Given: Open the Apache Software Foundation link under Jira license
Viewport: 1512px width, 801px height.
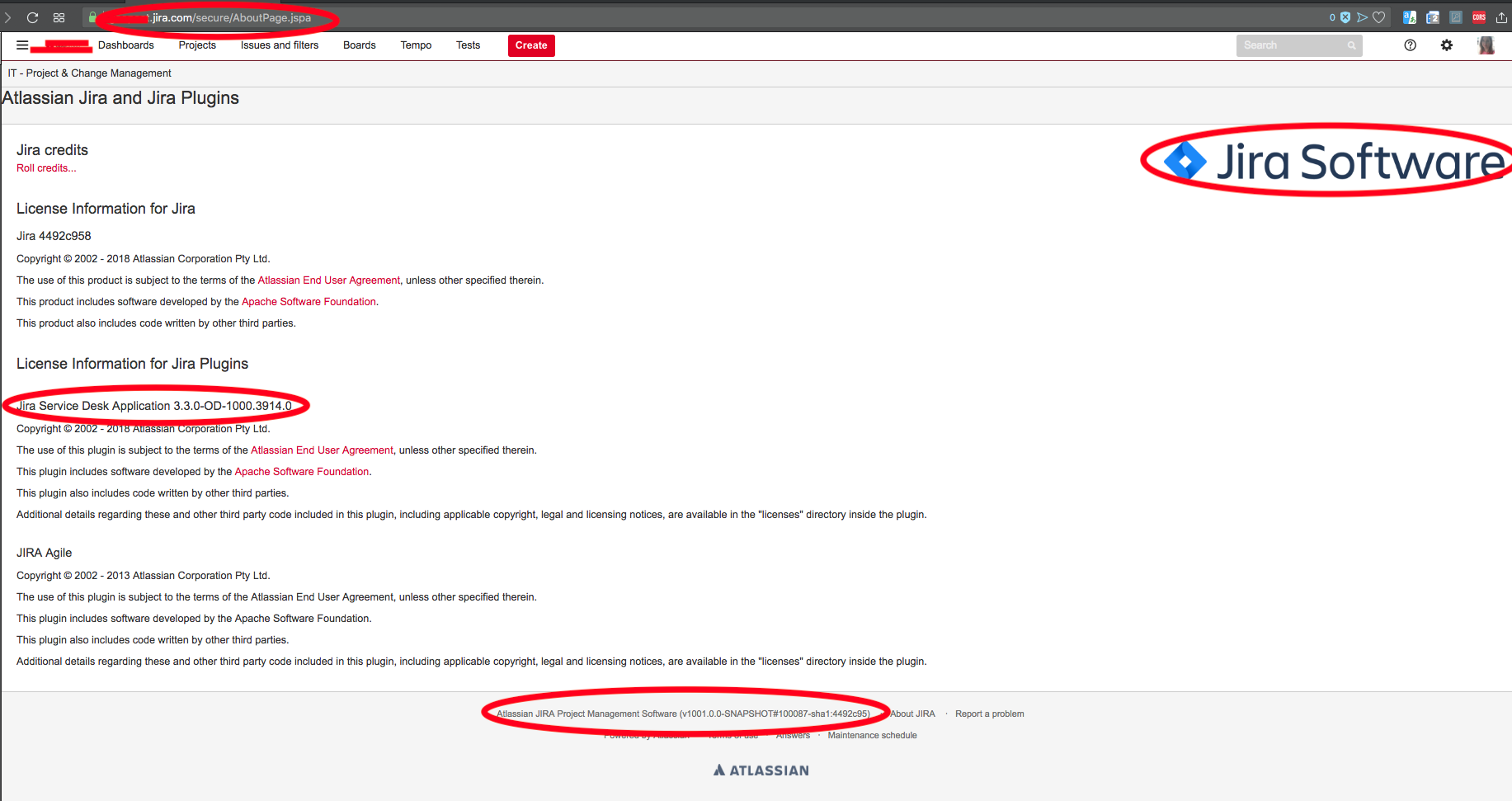Looking at the screenshot, I should pos(309,302).
